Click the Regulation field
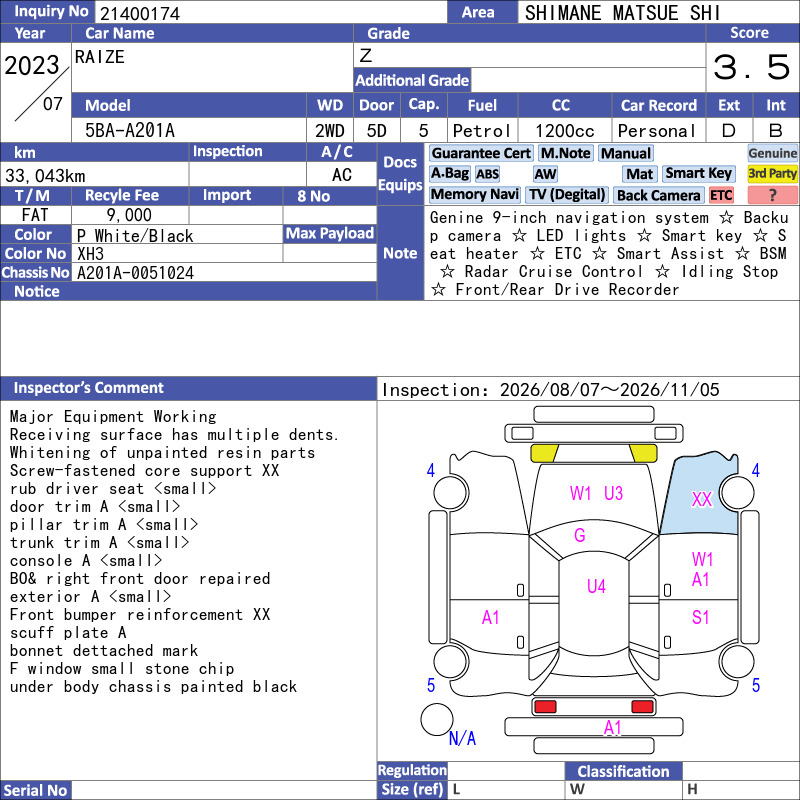 click(506, 771)
